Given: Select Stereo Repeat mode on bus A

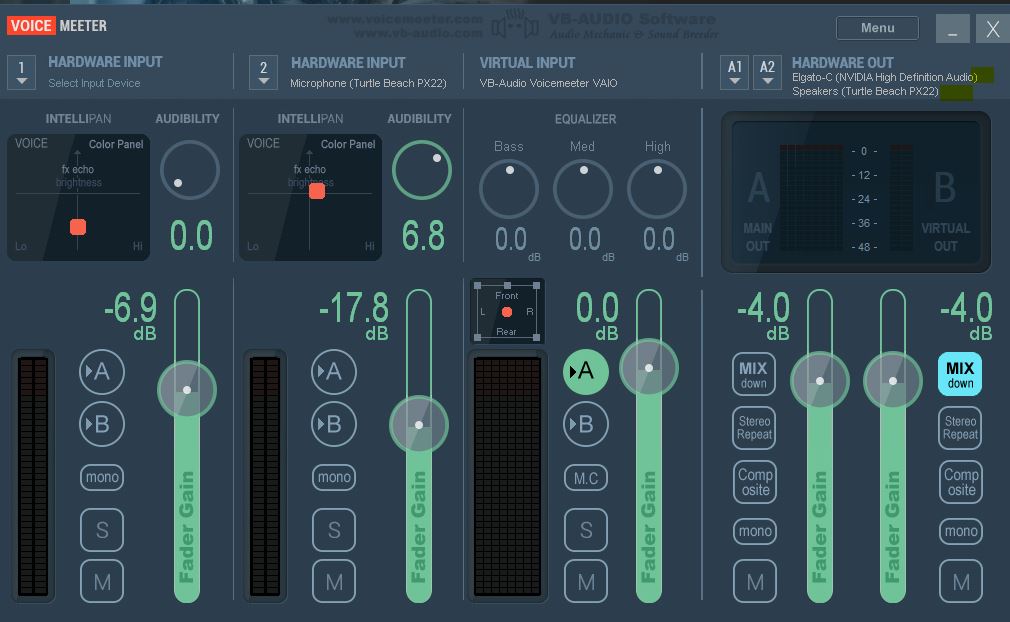Looking at the screenshot, I should click(x=754, y=428).
